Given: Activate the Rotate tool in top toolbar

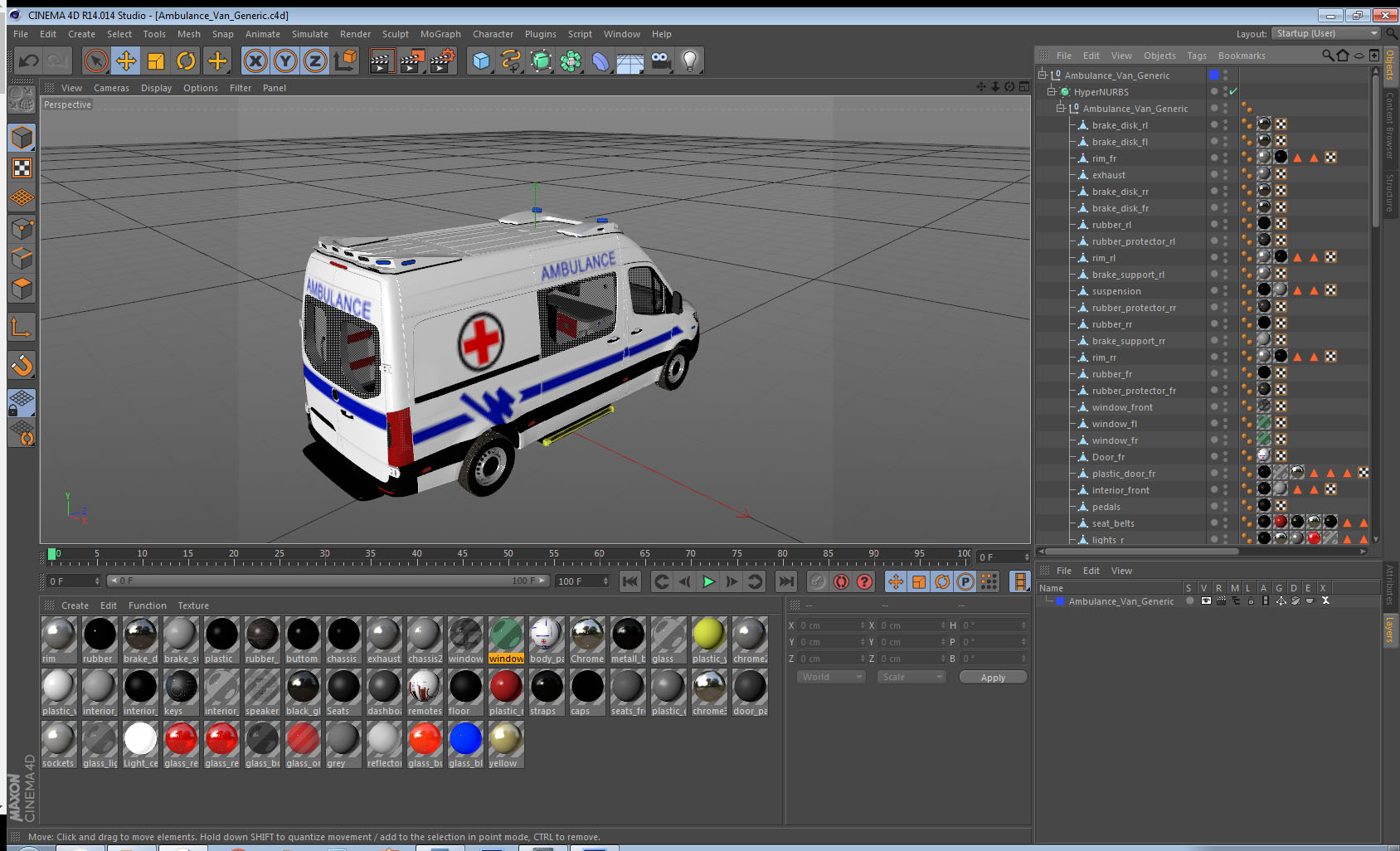Looking at the screenshot, I should pos(186,61).
